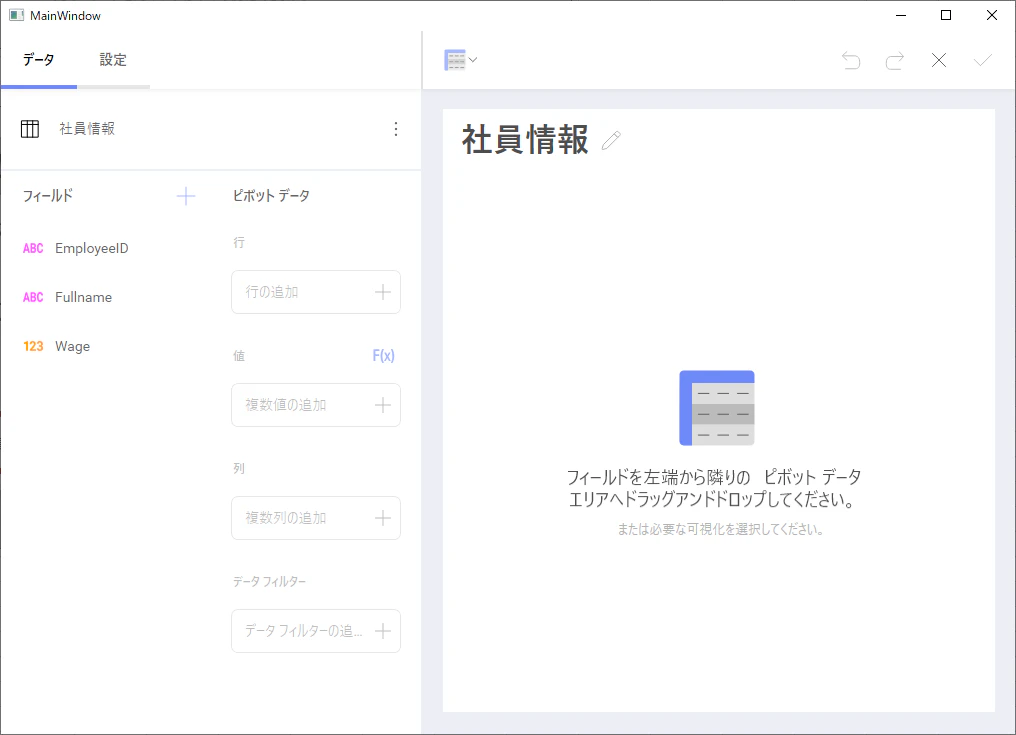Viewport: 1016px width, 735px height.
Task: Open the visualization type picker dropdown
Action: point(461,60)
